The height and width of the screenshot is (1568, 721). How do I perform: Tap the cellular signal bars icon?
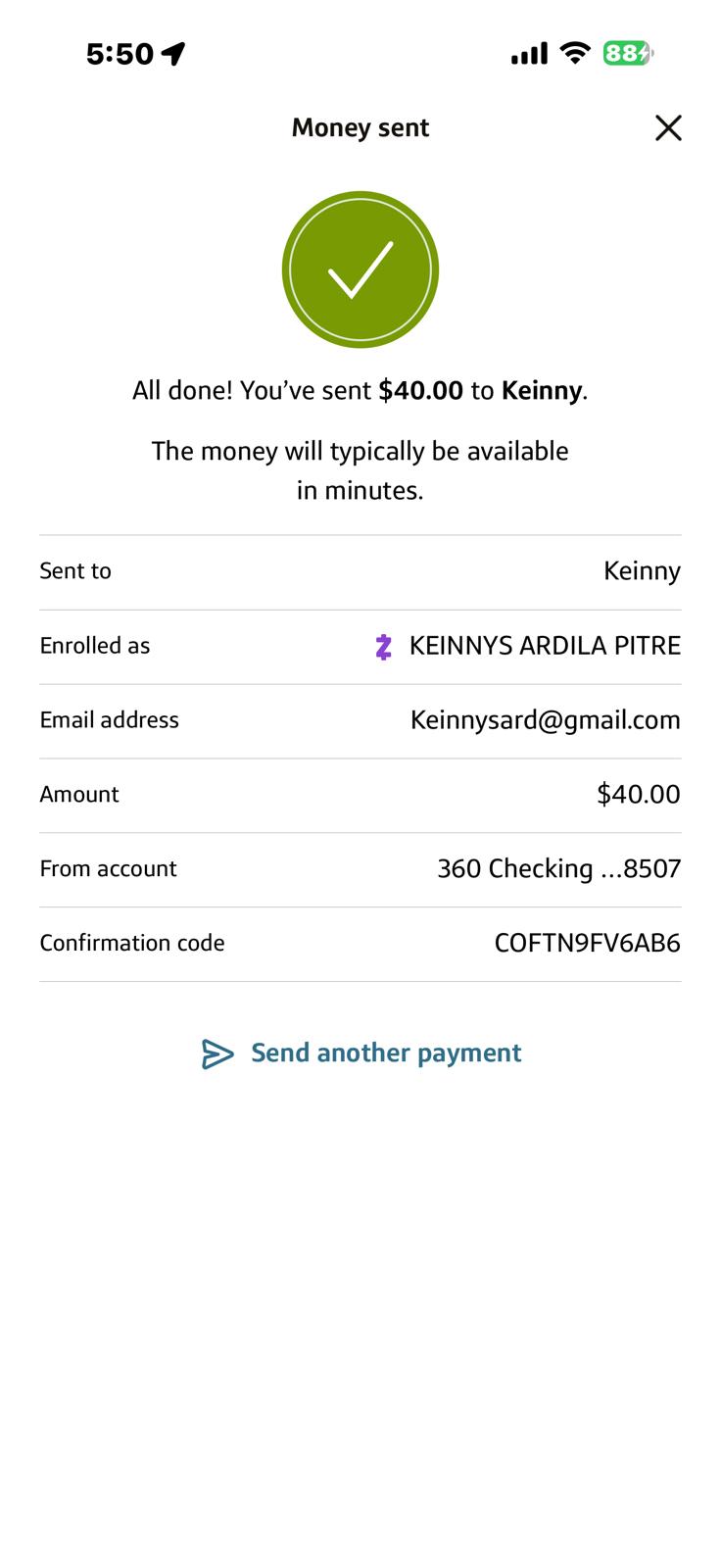coord(529,54)
